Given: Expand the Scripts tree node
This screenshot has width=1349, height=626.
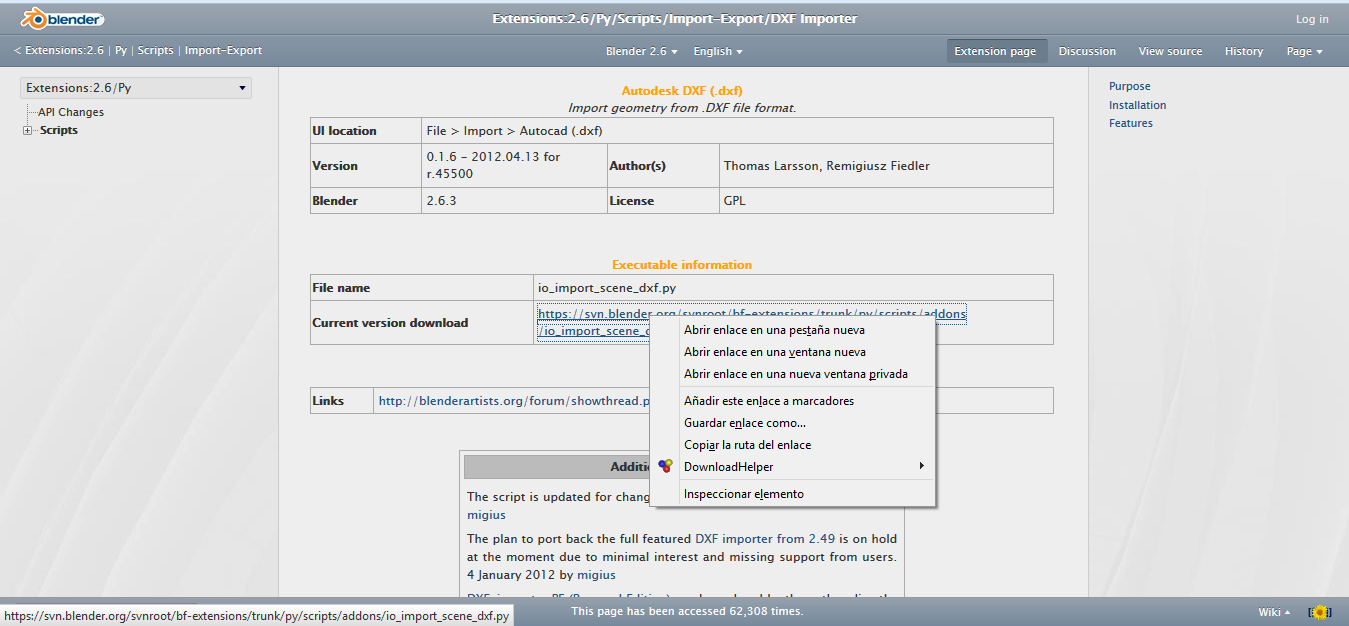Looking at the screenshot, I should click(x=28, y=131).
